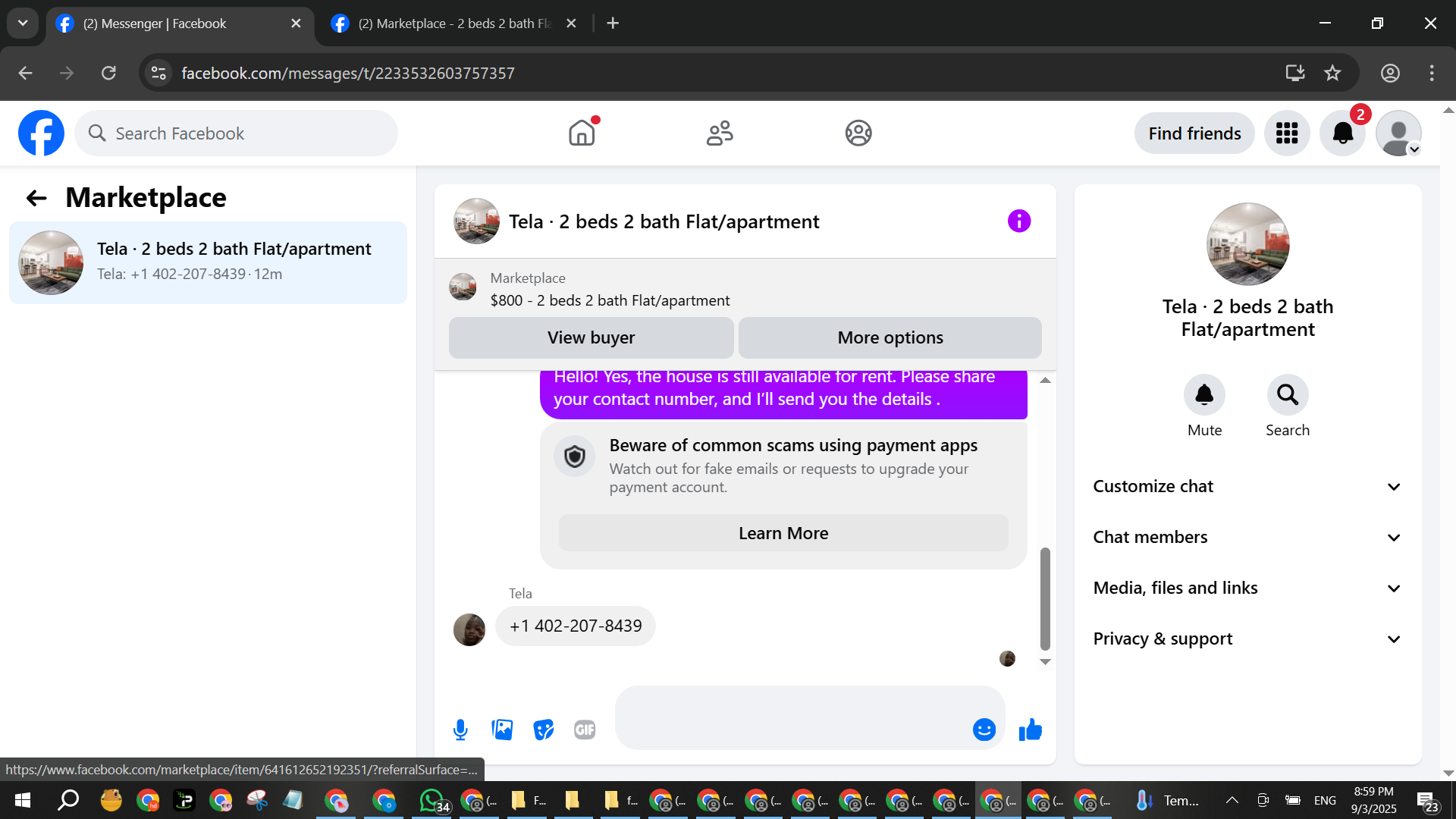Go to the Home feed icon
The height and width of the screenshot is (819, 1456).
582,133
